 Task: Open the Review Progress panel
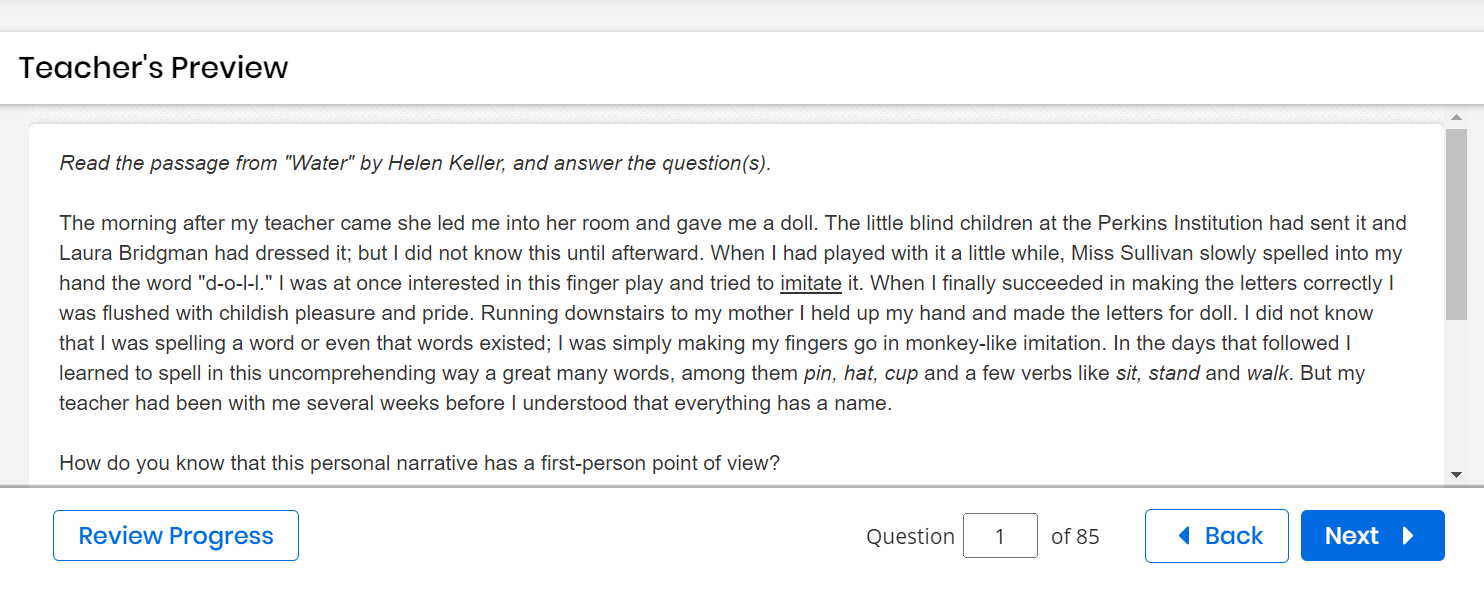coord(176,536)
